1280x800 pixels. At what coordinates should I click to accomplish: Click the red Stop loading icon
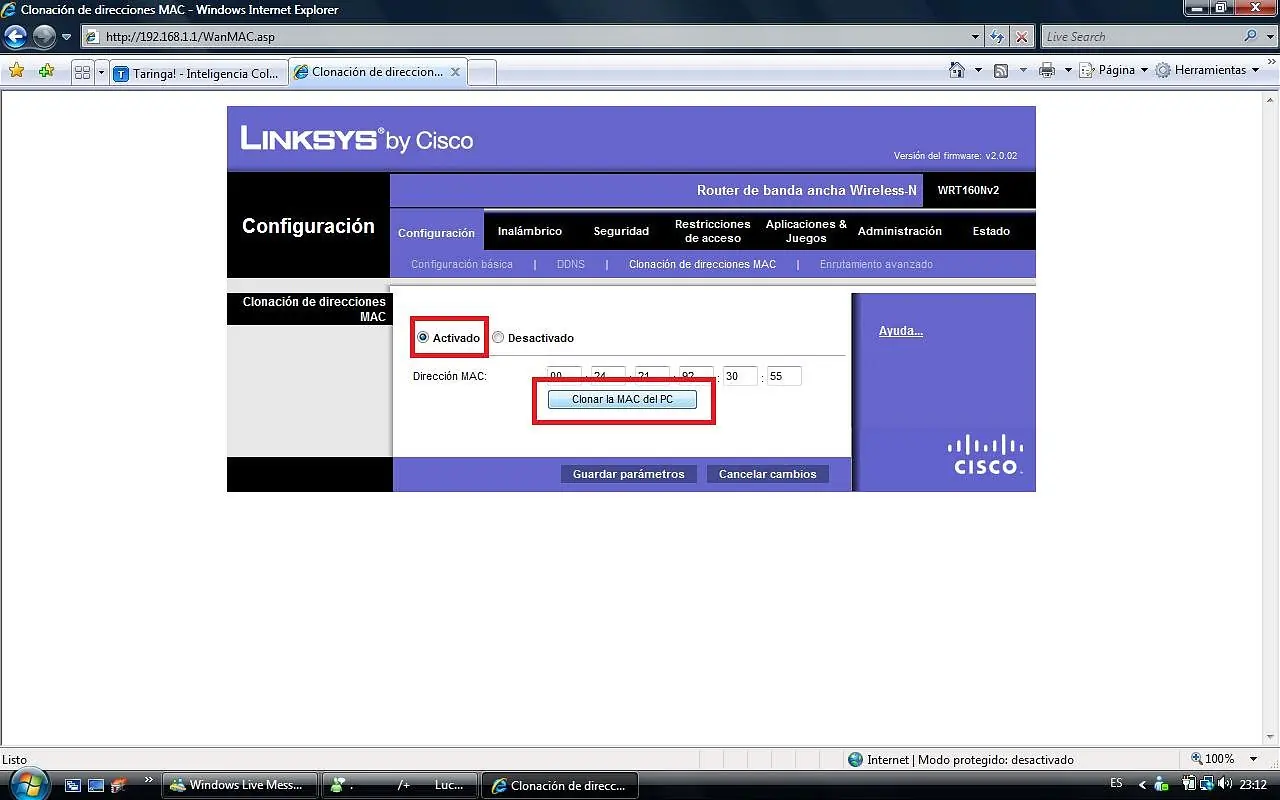[1022, 37]
